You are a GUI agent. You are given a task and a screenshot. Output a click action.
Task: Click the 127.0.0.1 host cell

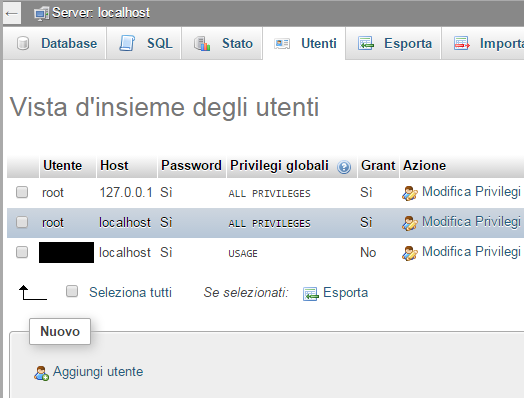click(x=126, y=192)
